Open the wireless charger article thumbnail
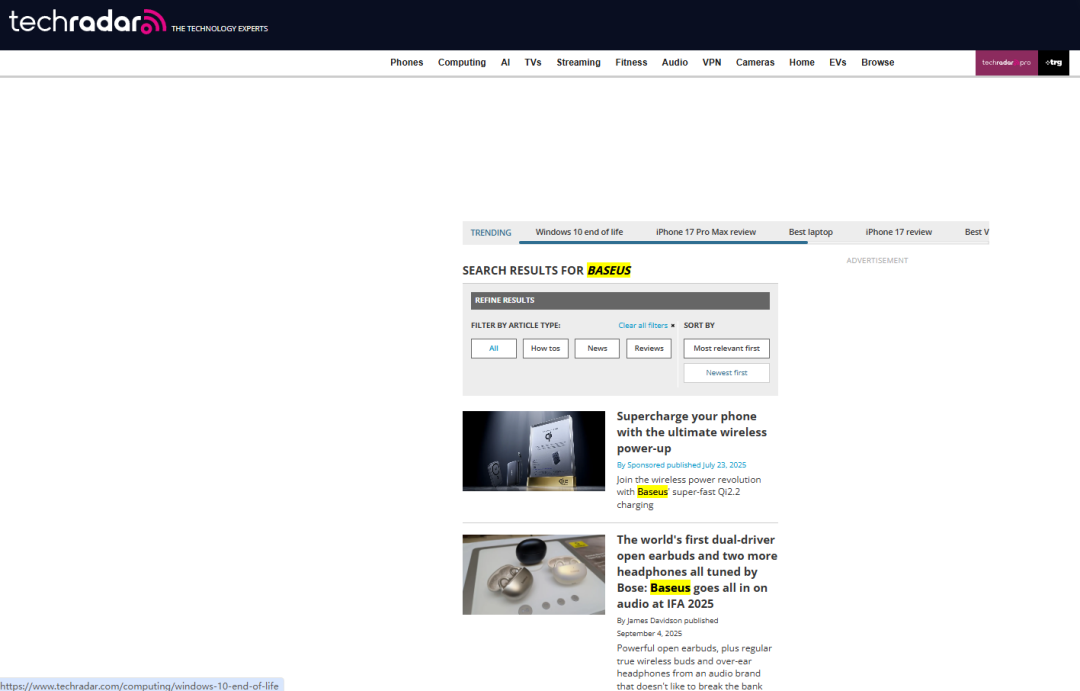This screenshot has height=691, width=1080. (533, 451)
